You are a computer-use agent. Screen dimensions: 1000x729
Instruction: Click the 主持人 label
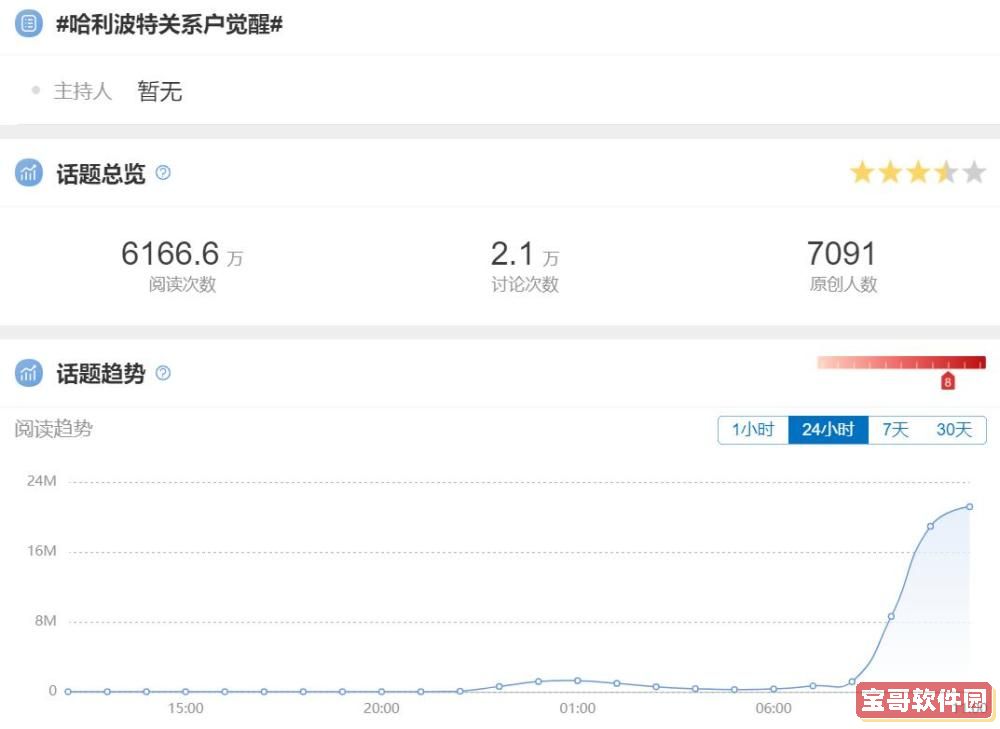(x=83, y=91)
